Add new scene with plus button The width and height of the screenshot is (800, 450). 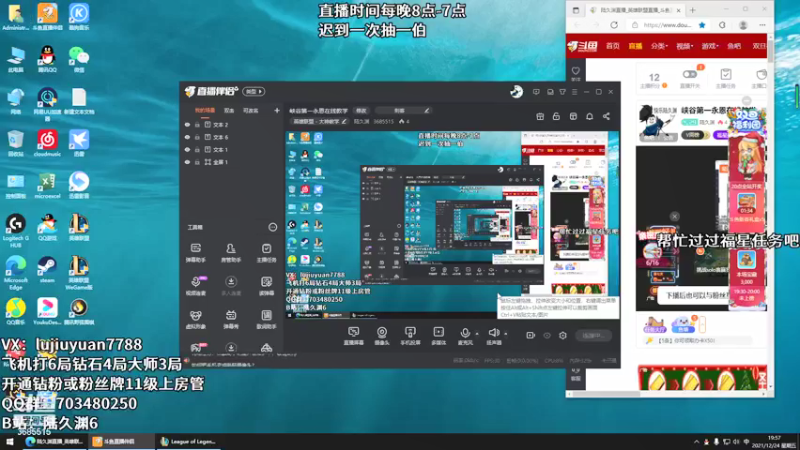[277, 110]
